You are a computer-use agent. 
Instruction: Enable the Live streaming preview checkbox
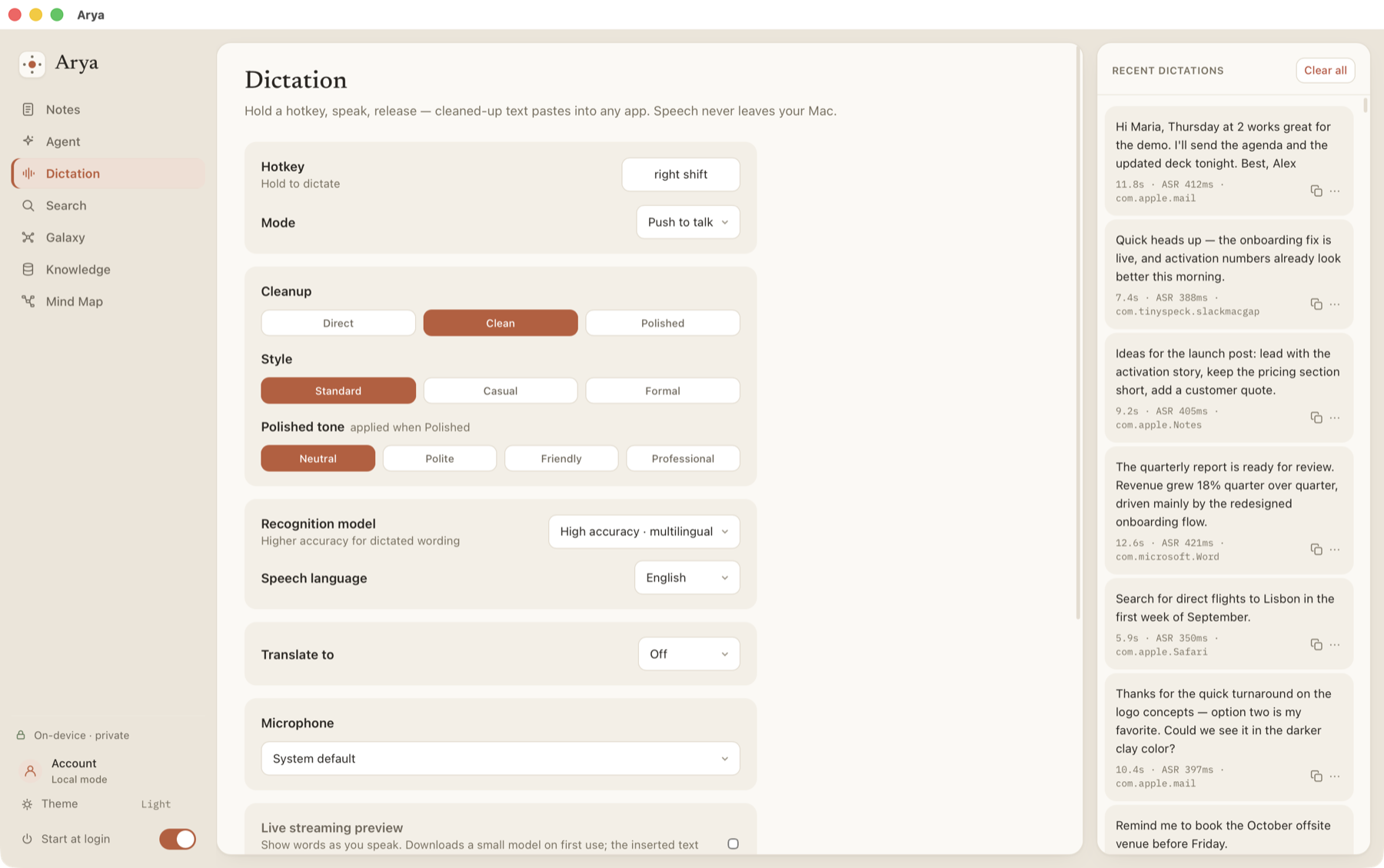click(x=733, y=843)
